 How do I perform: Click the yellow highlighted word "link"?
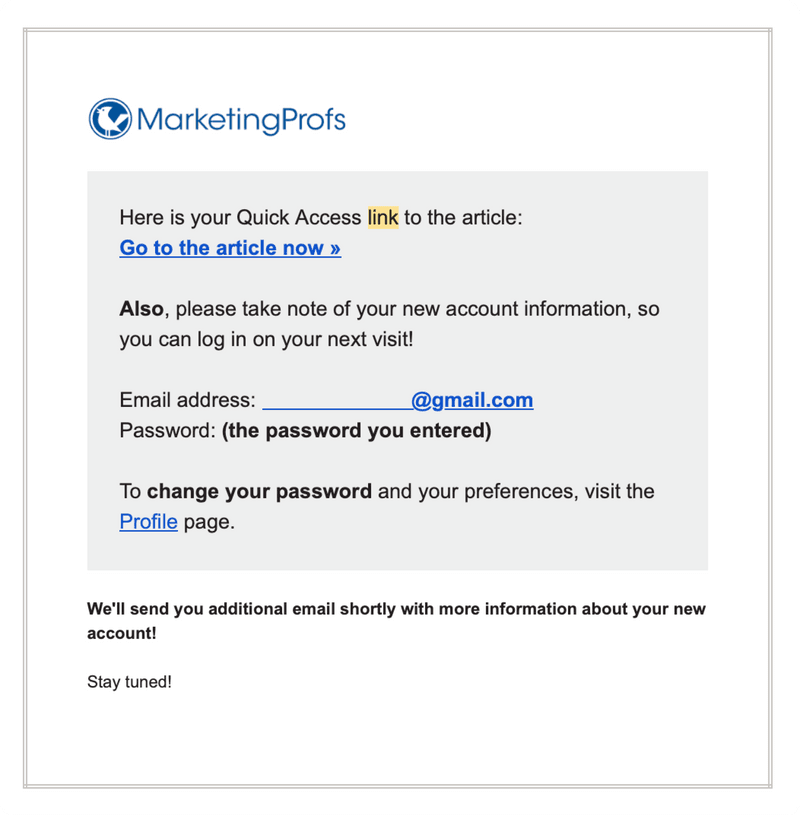[x=383, y=217]
